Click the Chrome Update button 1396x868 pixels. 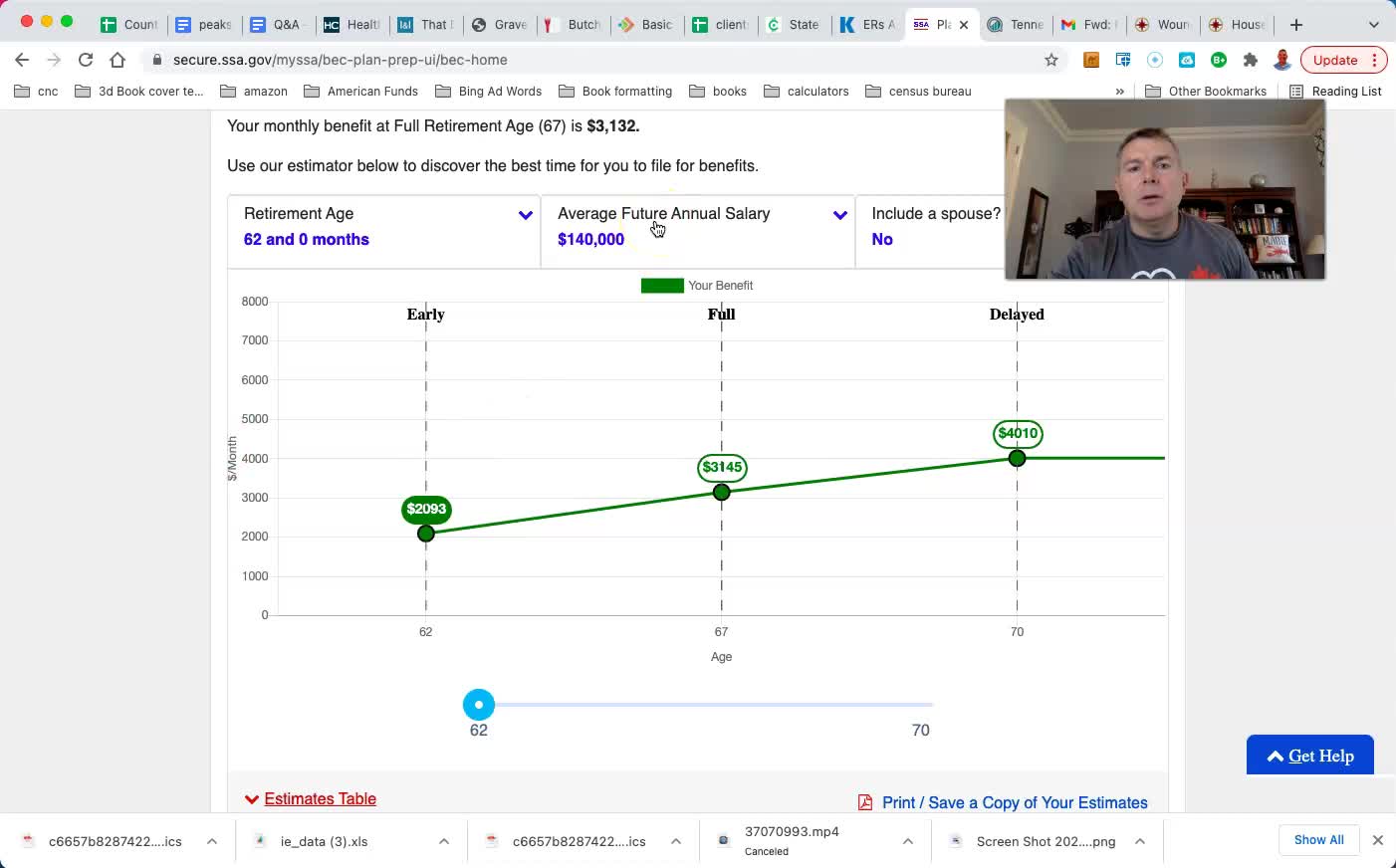[x=1343, y=60]
